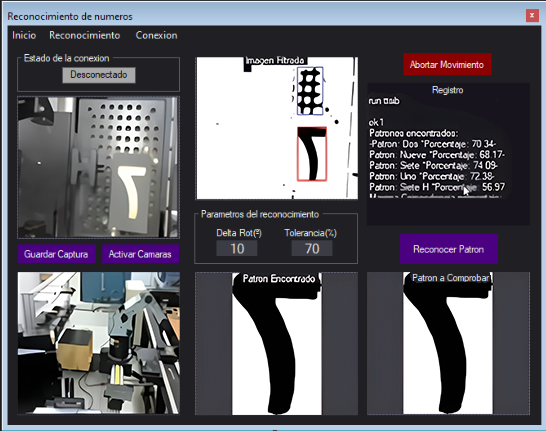
Task: Click the window title 'Reconocimiento de numeros'
Action: [70, 16]
